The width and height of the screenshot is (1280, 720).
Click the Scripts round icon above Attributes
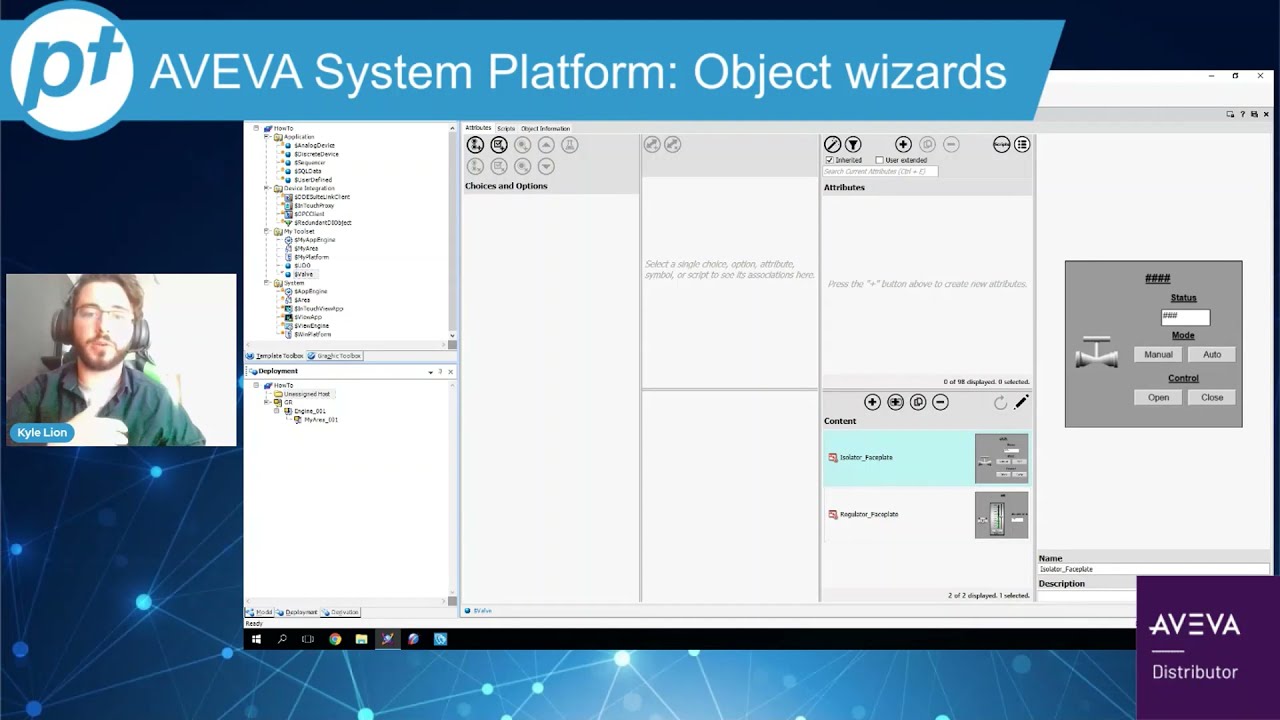(1001, 145)
